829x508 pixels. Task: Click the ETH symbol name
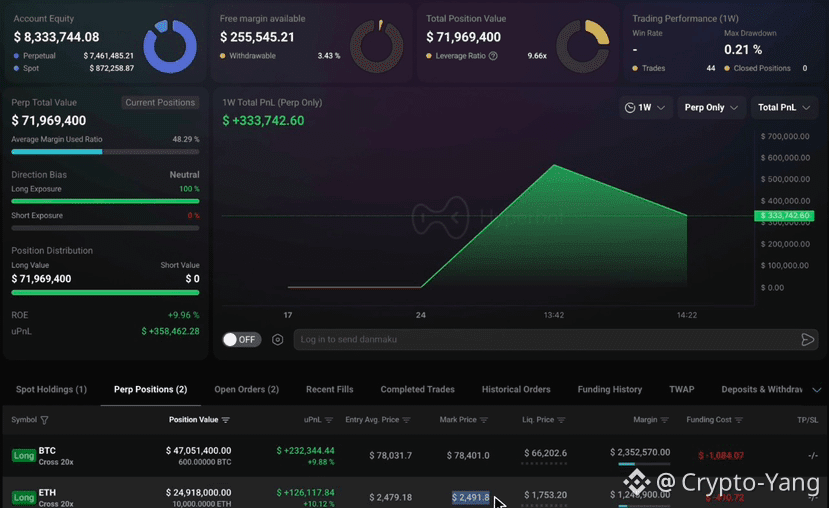pyautogui.click(x=47, y=493)
